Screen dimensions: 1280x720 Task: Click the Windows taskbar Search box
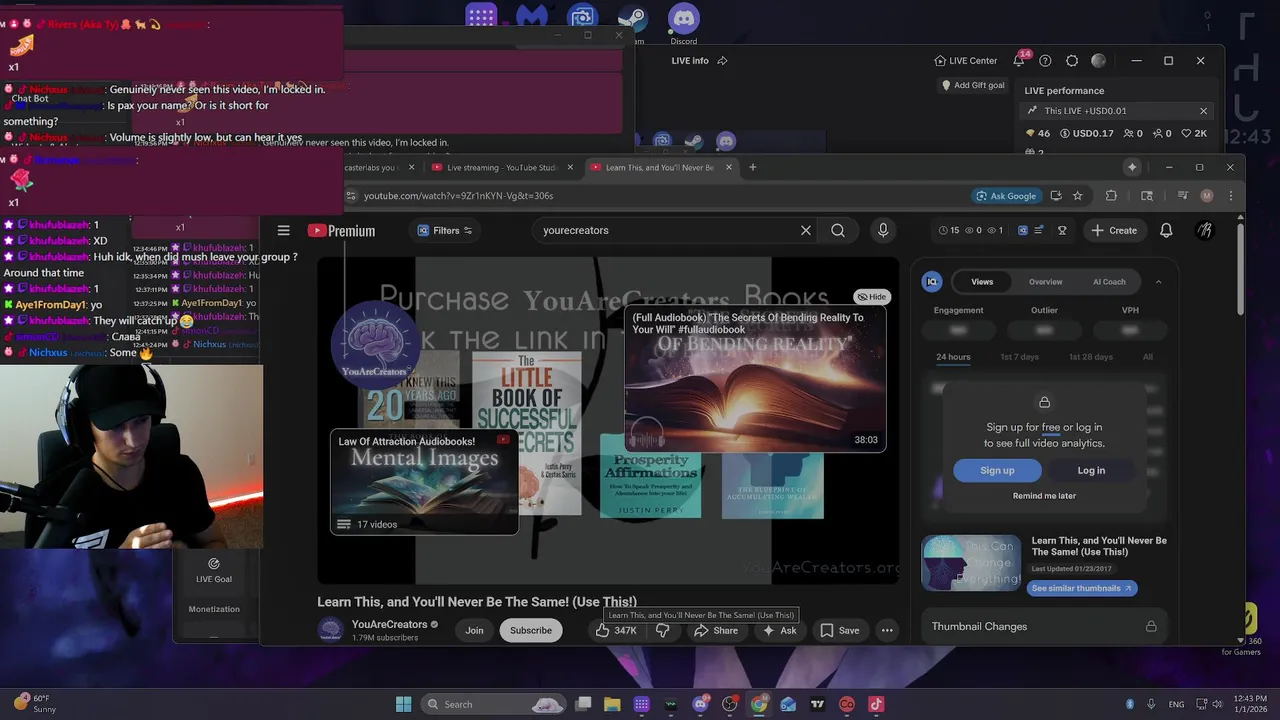(x=494, y=704)
